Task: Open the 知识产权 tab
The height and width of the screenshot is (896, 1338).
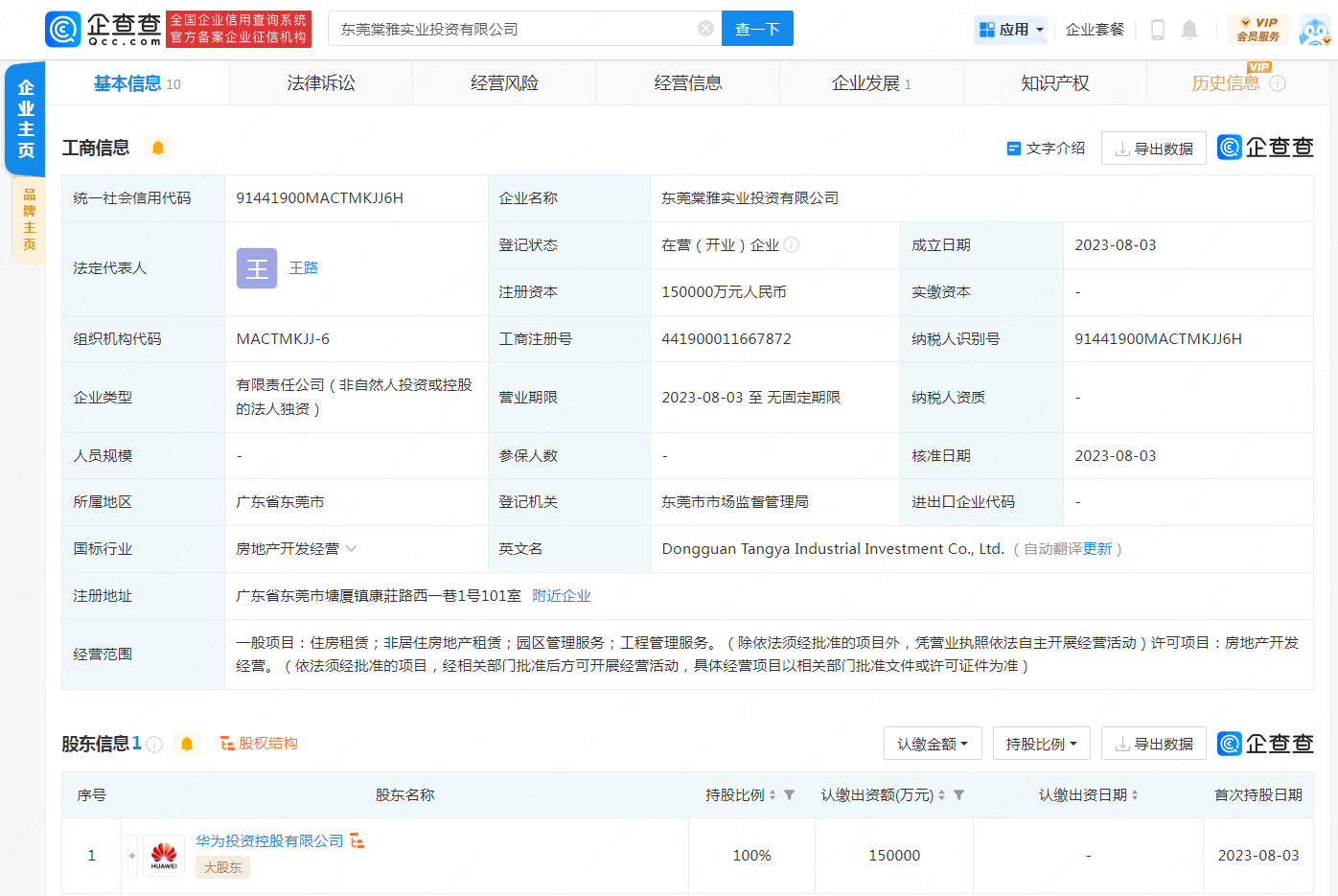Action: point(1054,83)
